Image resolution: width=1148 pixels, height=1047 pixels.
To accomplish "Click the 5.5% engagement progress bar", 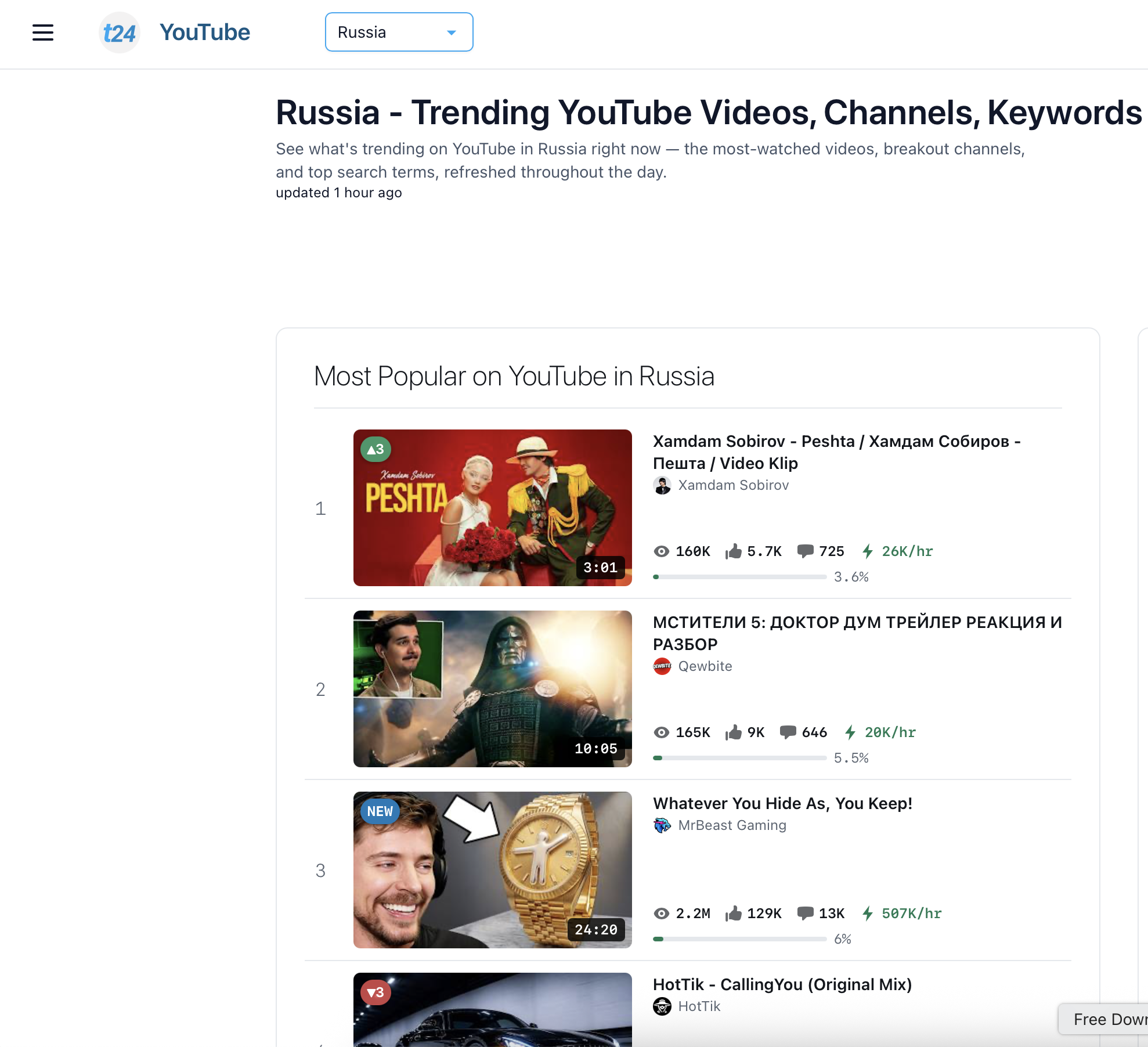I will click(740, 758).
